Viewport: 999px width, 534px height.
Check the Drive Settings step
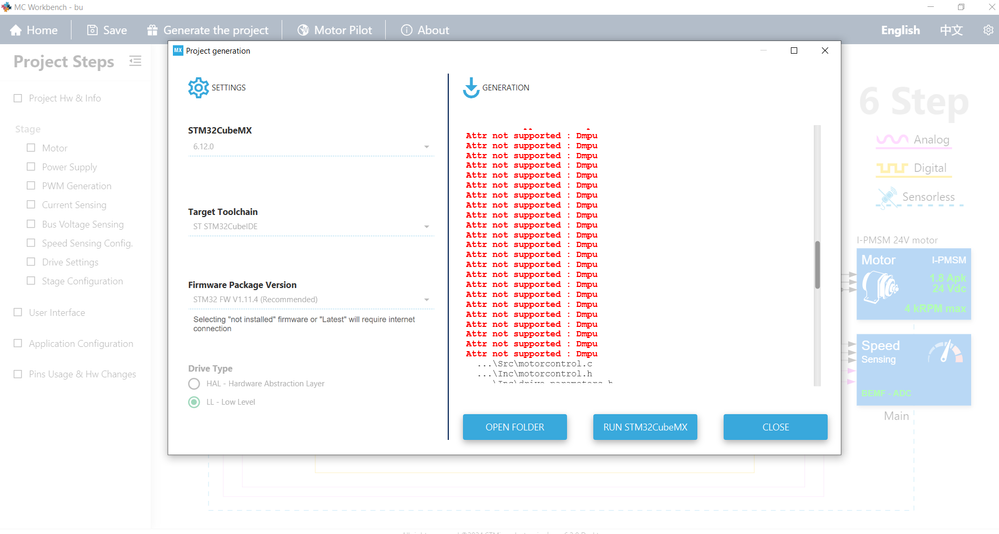(31, 262)
